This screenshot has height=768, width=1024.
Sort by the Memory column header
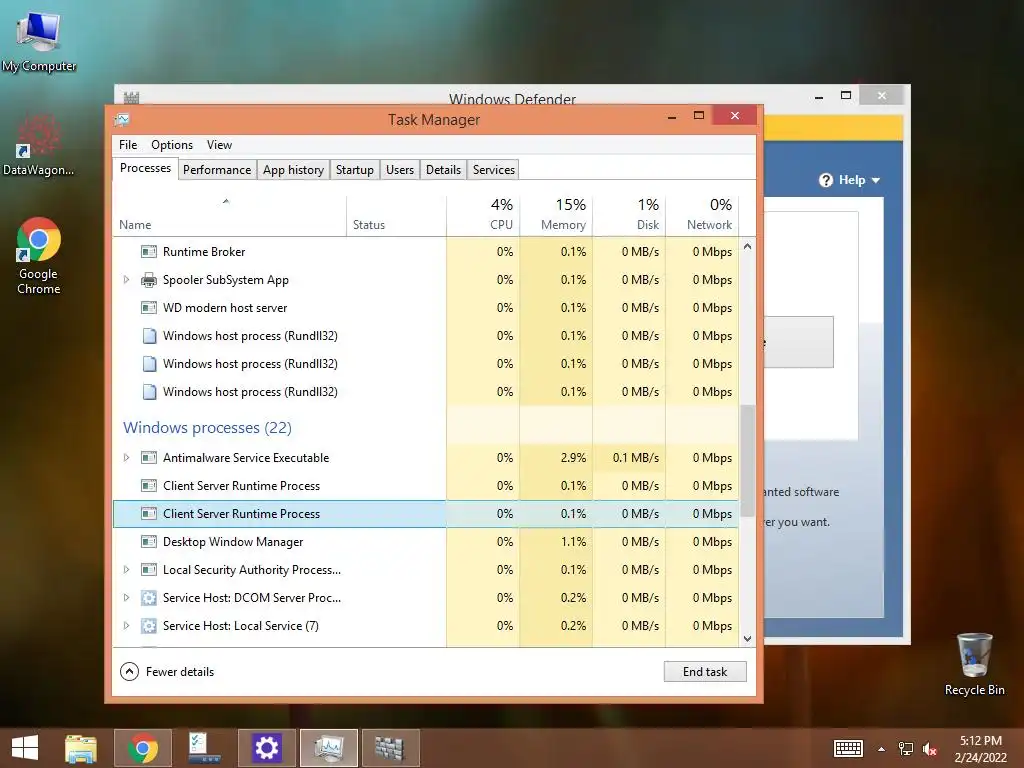pos(556,216)
